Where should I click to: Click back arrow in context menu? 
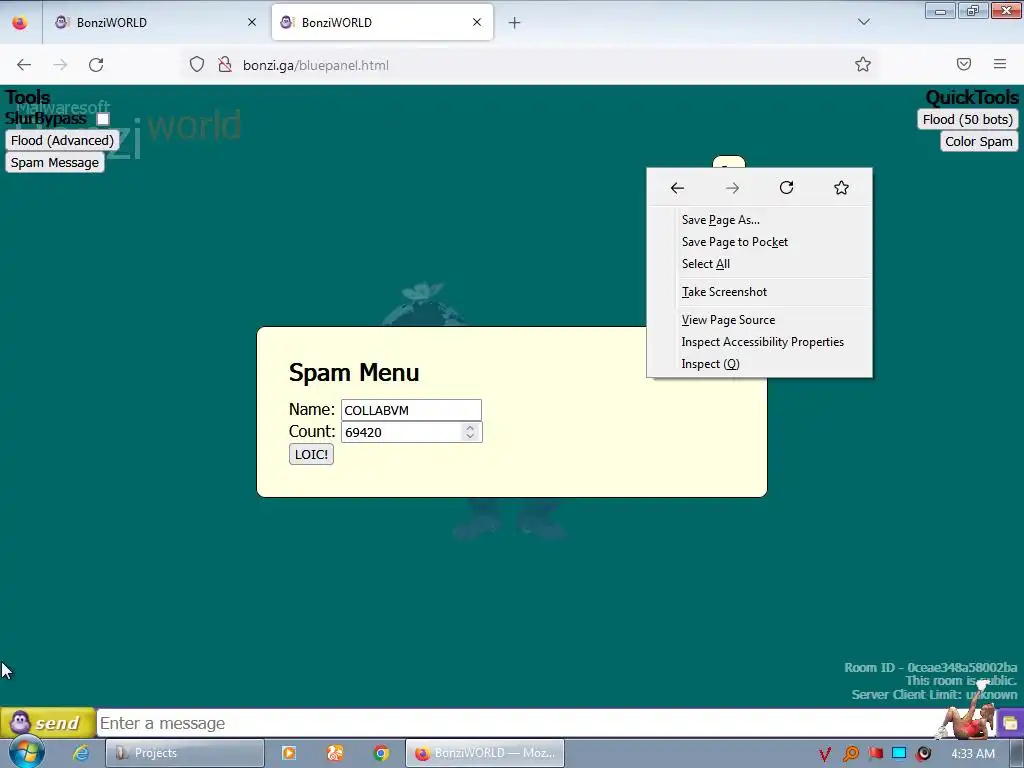[x=677, y=188]
